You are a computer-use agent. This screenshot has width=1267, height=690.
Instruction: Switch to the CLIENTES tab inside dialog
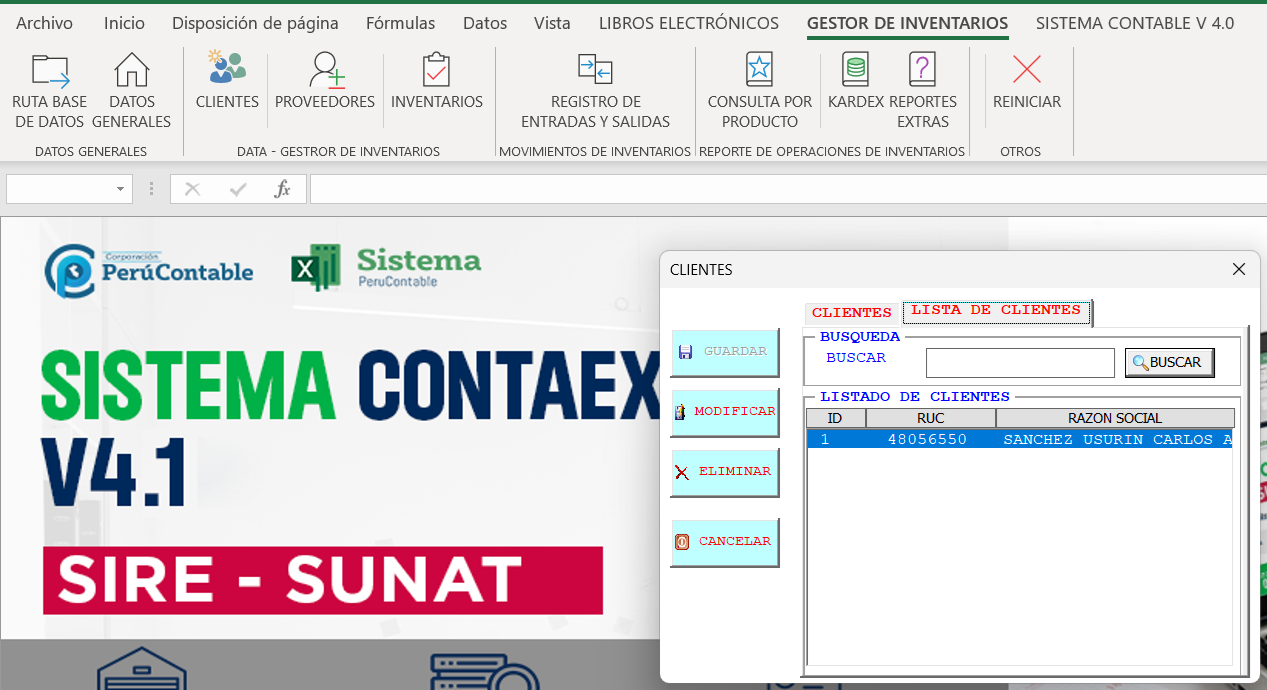tap(851, 312)
